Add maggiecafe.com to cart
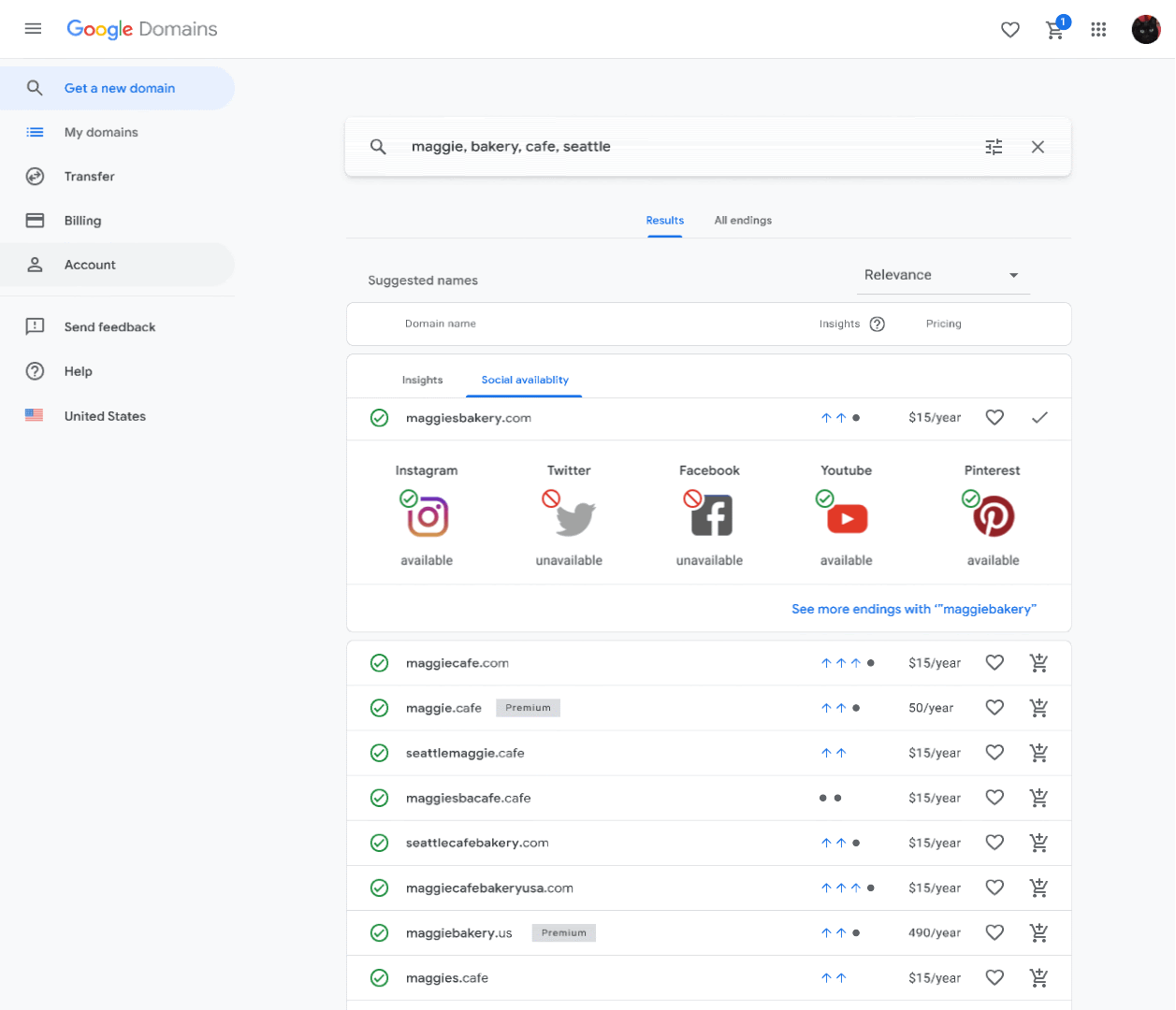Viewport: 1176px width, 1010px height. [1038, 662]
